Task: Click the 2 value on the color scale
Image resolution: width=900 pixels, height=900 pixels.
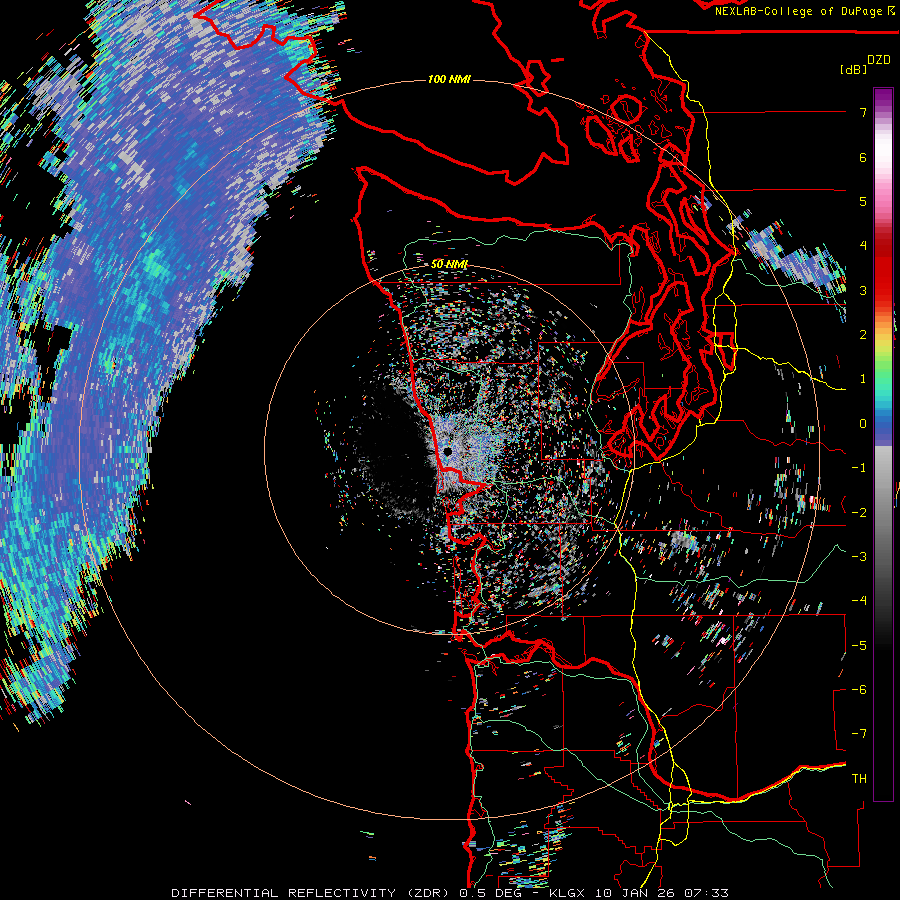Action: [863, 335]
